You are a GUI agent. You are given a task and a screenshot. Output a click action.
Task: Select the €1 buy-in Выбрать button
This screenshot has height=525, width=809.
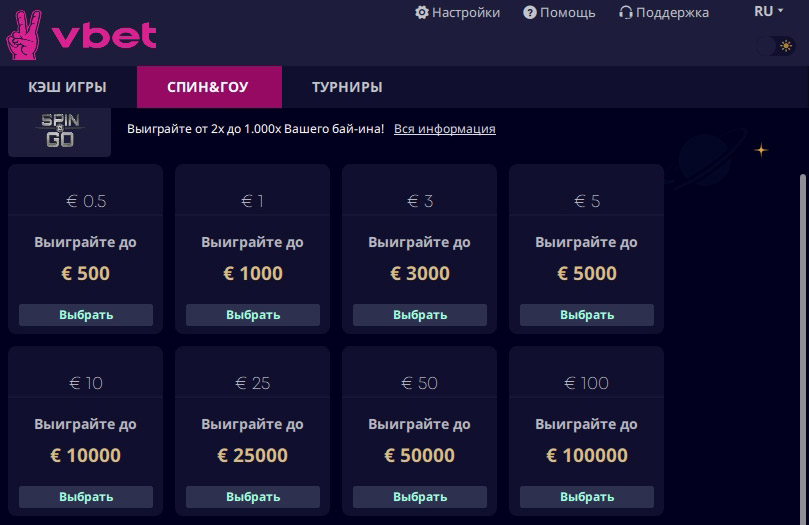[x=253, y=315]
